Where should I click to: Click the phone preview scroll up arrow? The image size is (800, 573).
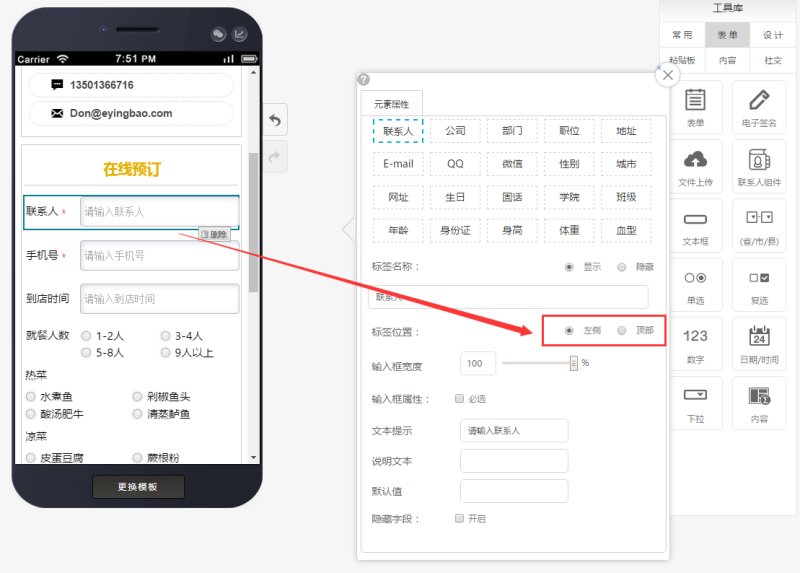pos(254,73)
